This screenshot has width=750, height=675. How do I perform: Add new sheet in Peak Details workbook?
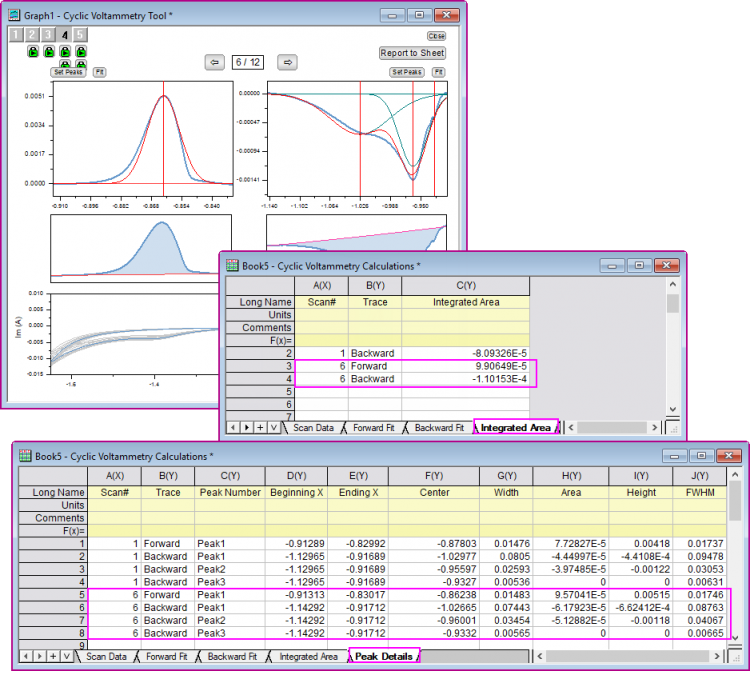tap(53, 656)
